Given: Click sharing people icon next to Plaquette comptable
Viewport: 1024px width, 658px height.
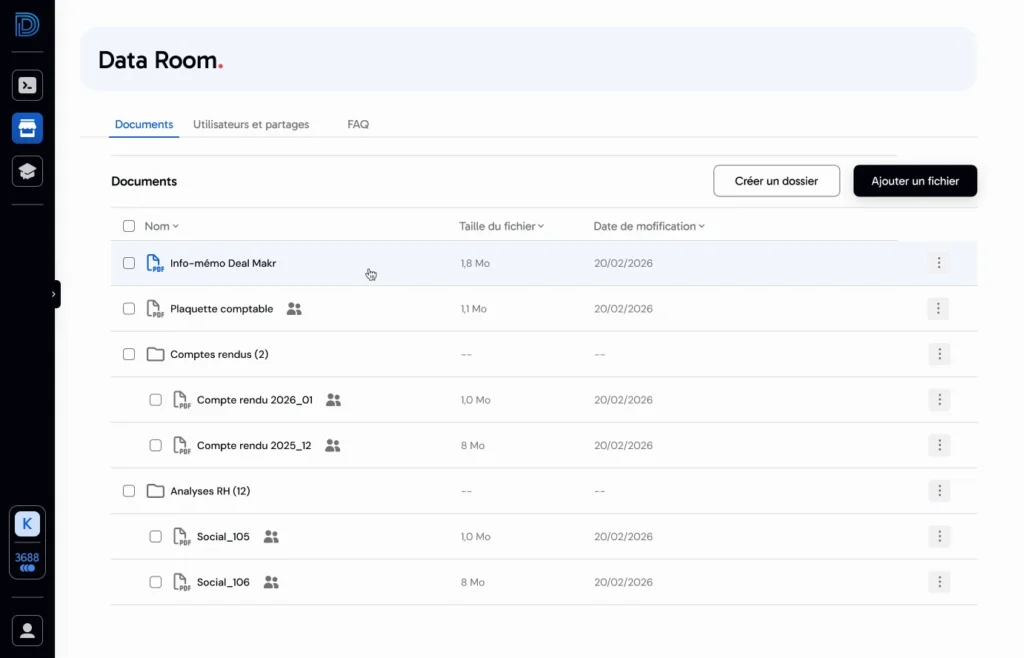Looking at the screenshot, I should coord(294,309).
